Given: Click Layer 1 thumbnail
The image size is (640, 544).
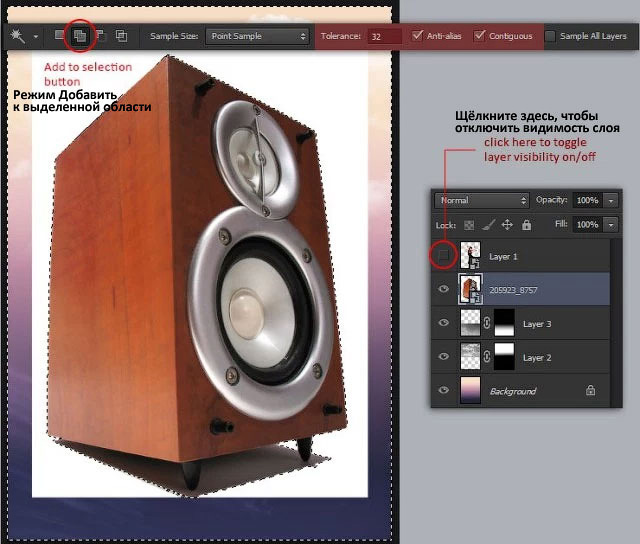Looking at the screenshot, I should (x=470, y=255).
